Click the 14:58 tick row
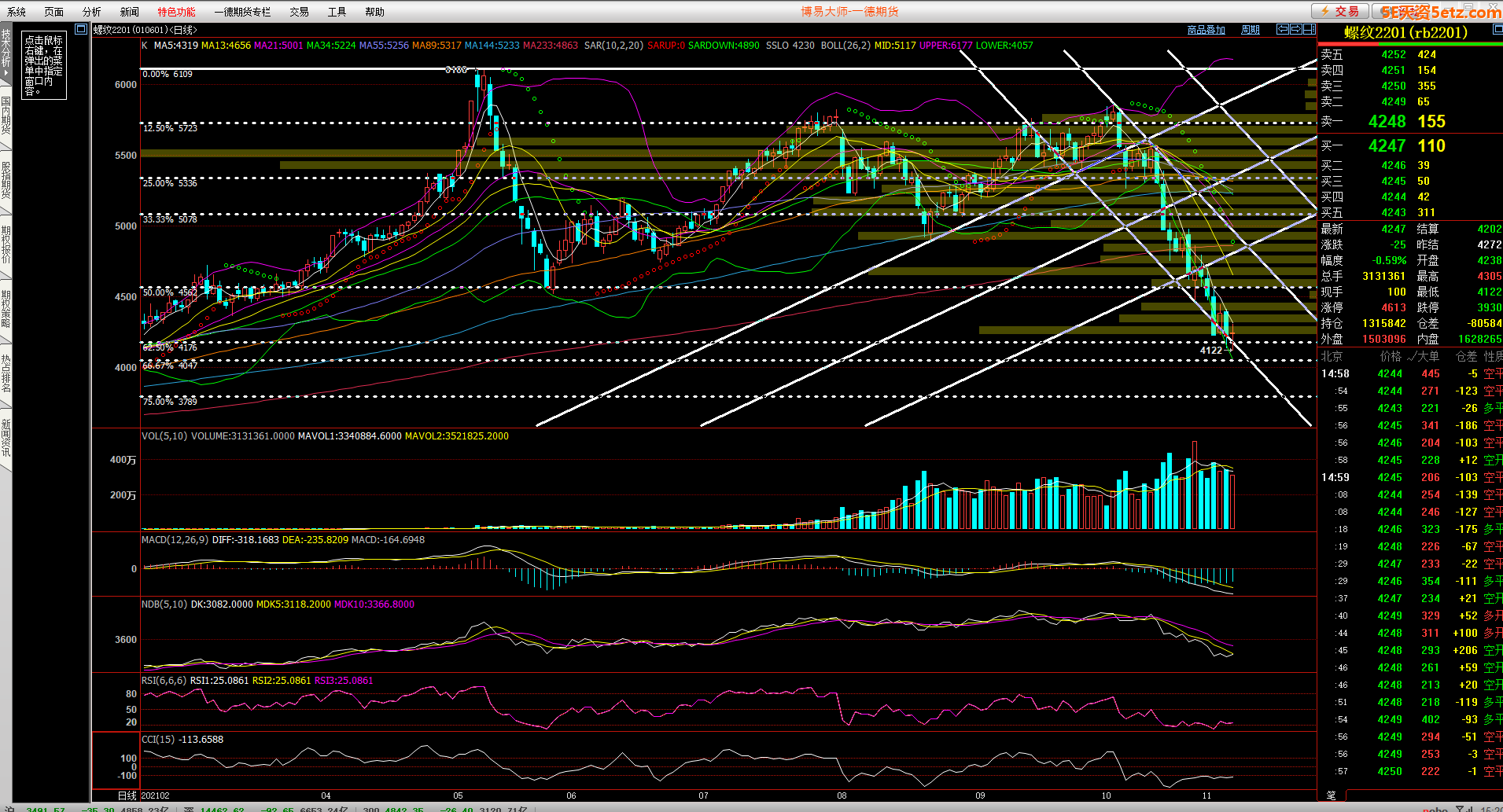 pyautogui.click(x=1411, y=374)
